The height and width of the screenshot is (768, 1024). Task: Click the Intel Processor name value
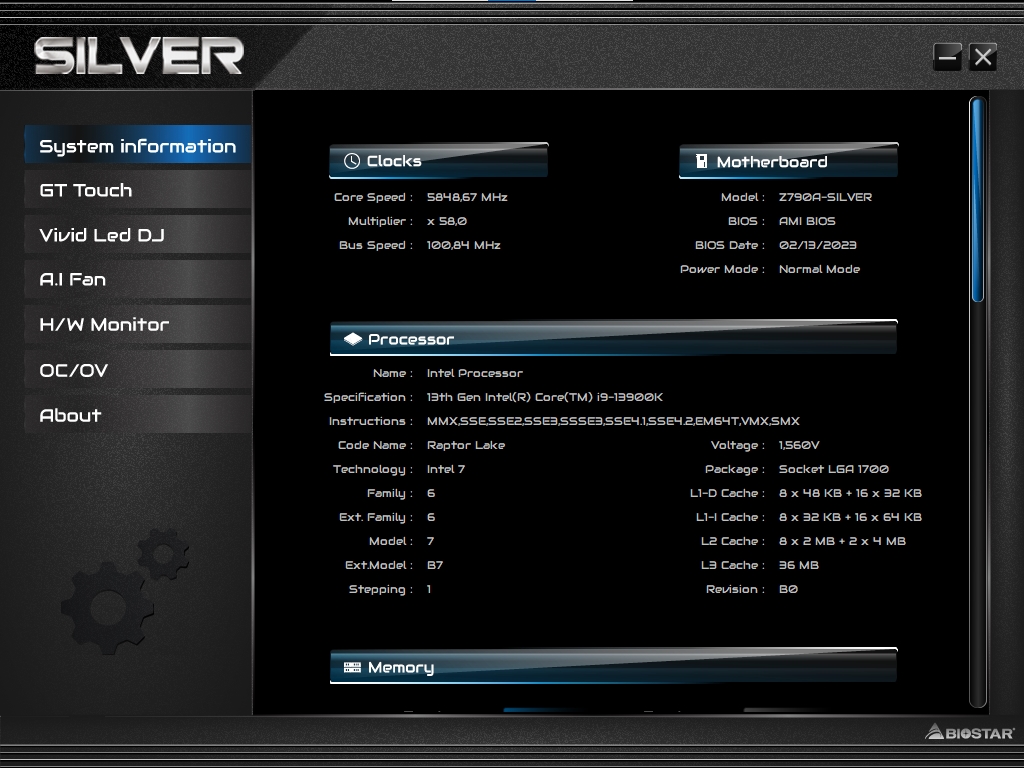(x=475, y=374)
